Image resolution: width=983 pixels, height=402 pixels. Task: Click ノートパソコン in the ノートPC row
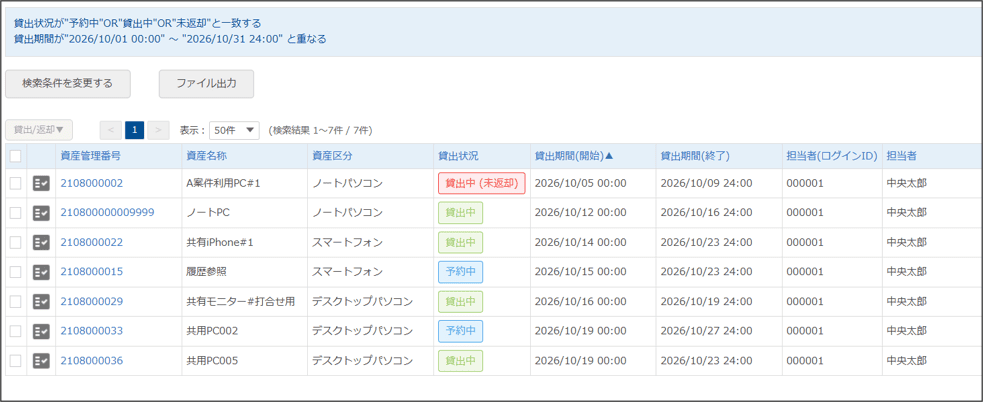pyautogui.click(x=347, y=213)
